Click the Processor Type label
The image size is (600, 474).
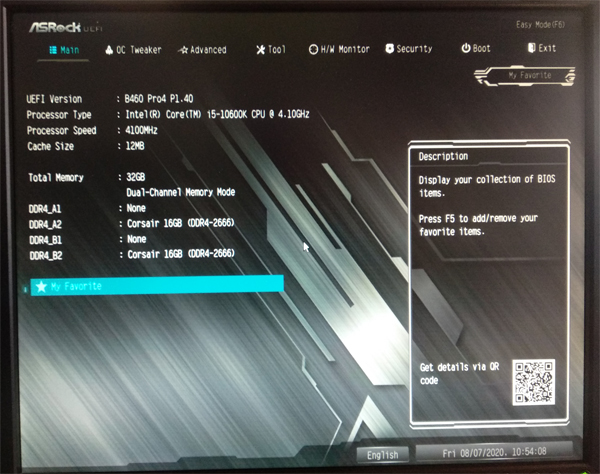[x=59, y=115]
